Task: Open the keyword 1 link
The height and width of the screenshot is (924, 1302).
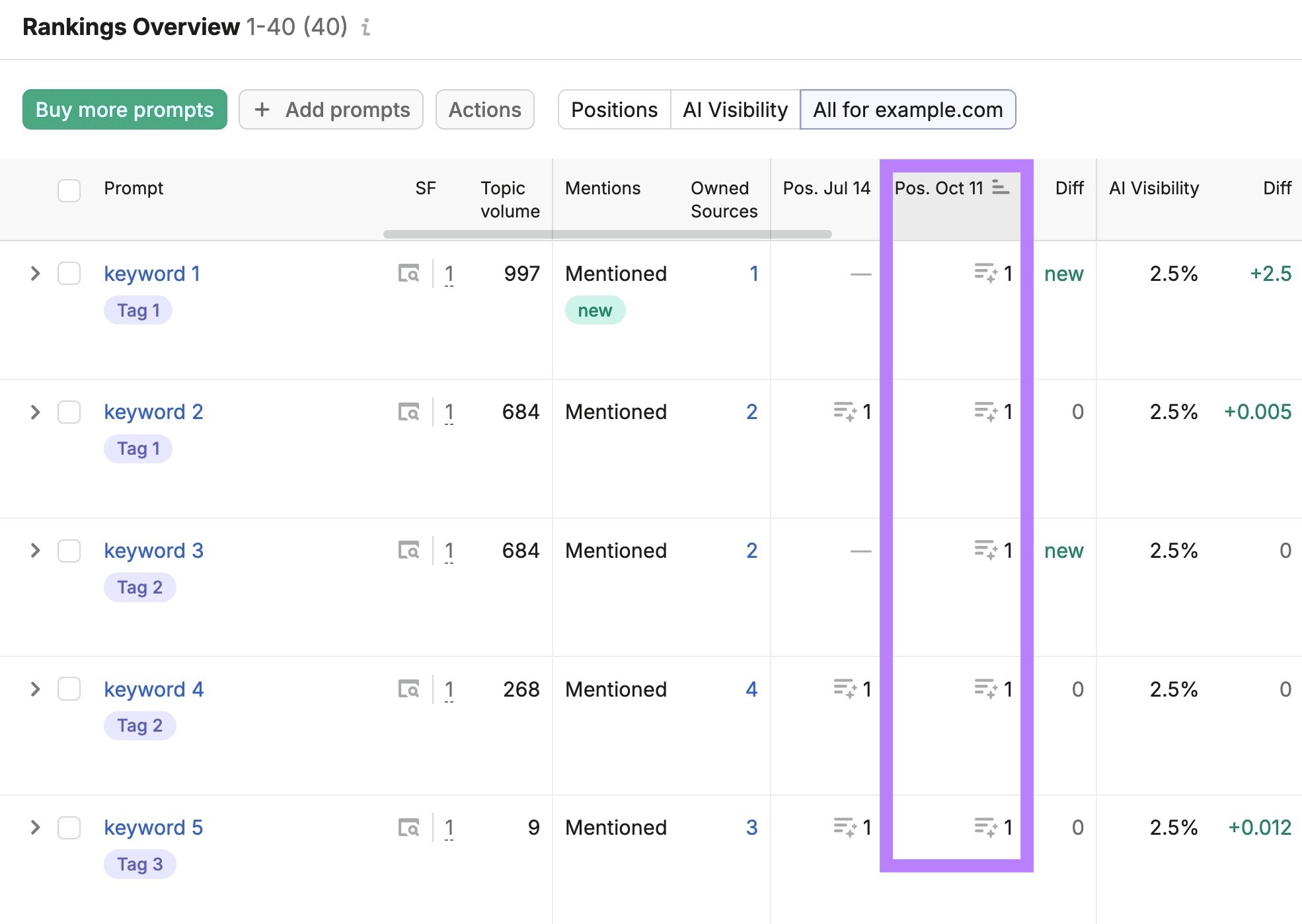Action: pos(152,274)
